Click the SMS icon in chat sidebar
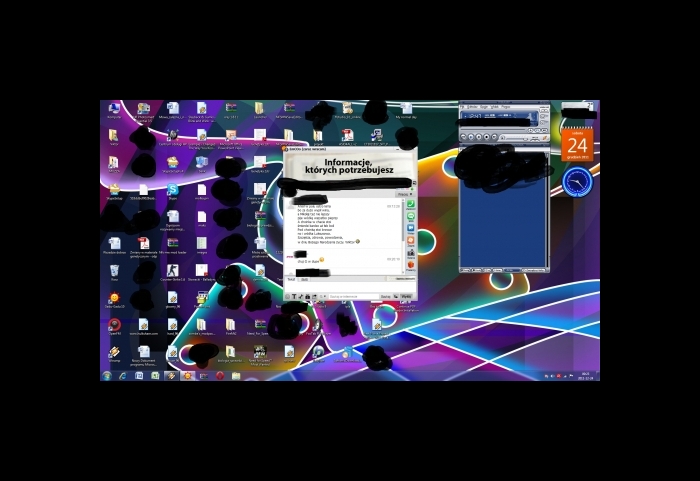This screenshot has height=481, width=700. point(410,217)
